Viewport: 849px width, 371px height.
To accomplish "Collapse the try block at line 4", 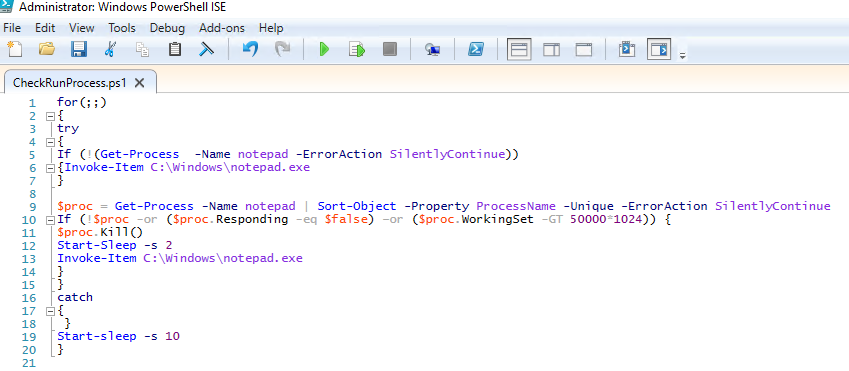I will [50, 142].
